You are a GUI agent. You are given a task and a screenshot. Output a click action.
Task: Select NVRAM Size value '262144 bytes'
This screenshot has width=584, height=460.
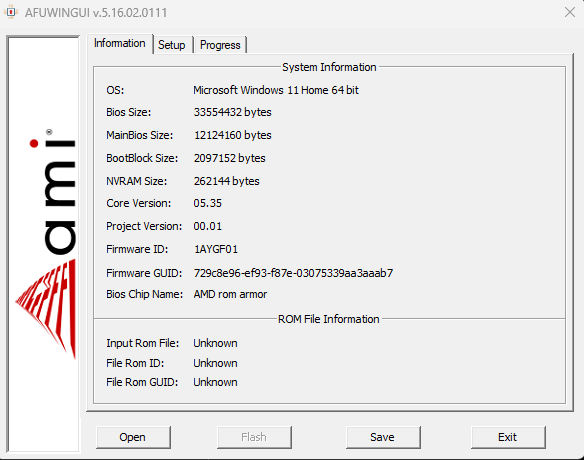[x=226, y=181]
